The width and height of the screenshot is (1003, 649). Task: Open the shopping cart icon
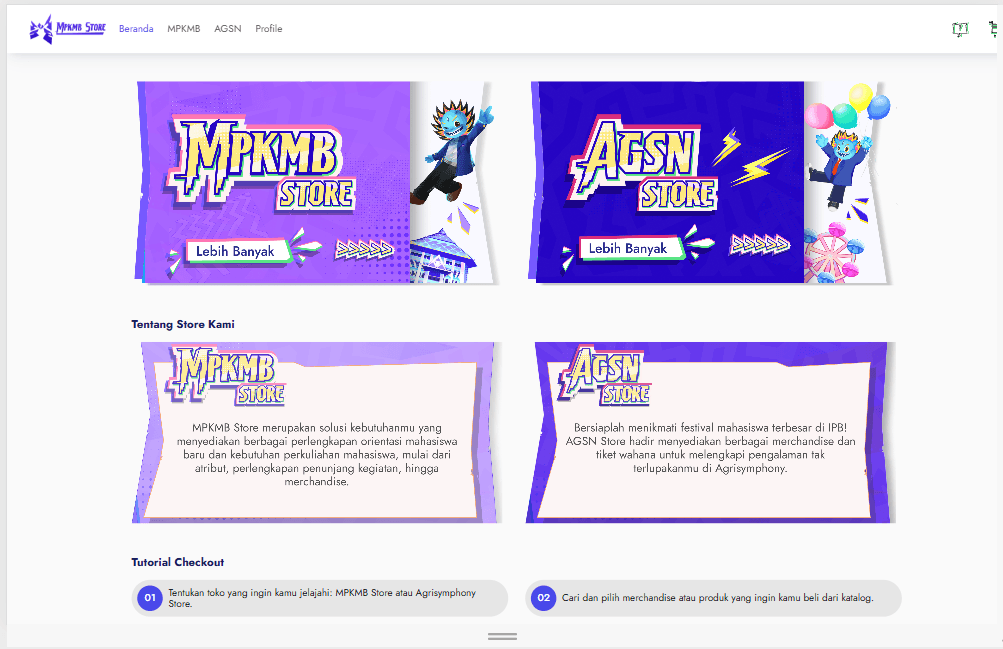[993, 29]
